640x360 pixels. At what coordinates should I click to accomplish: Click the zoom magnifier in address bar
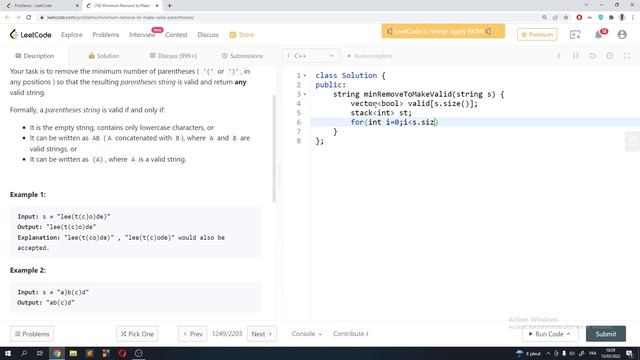(x=544, y=17)
